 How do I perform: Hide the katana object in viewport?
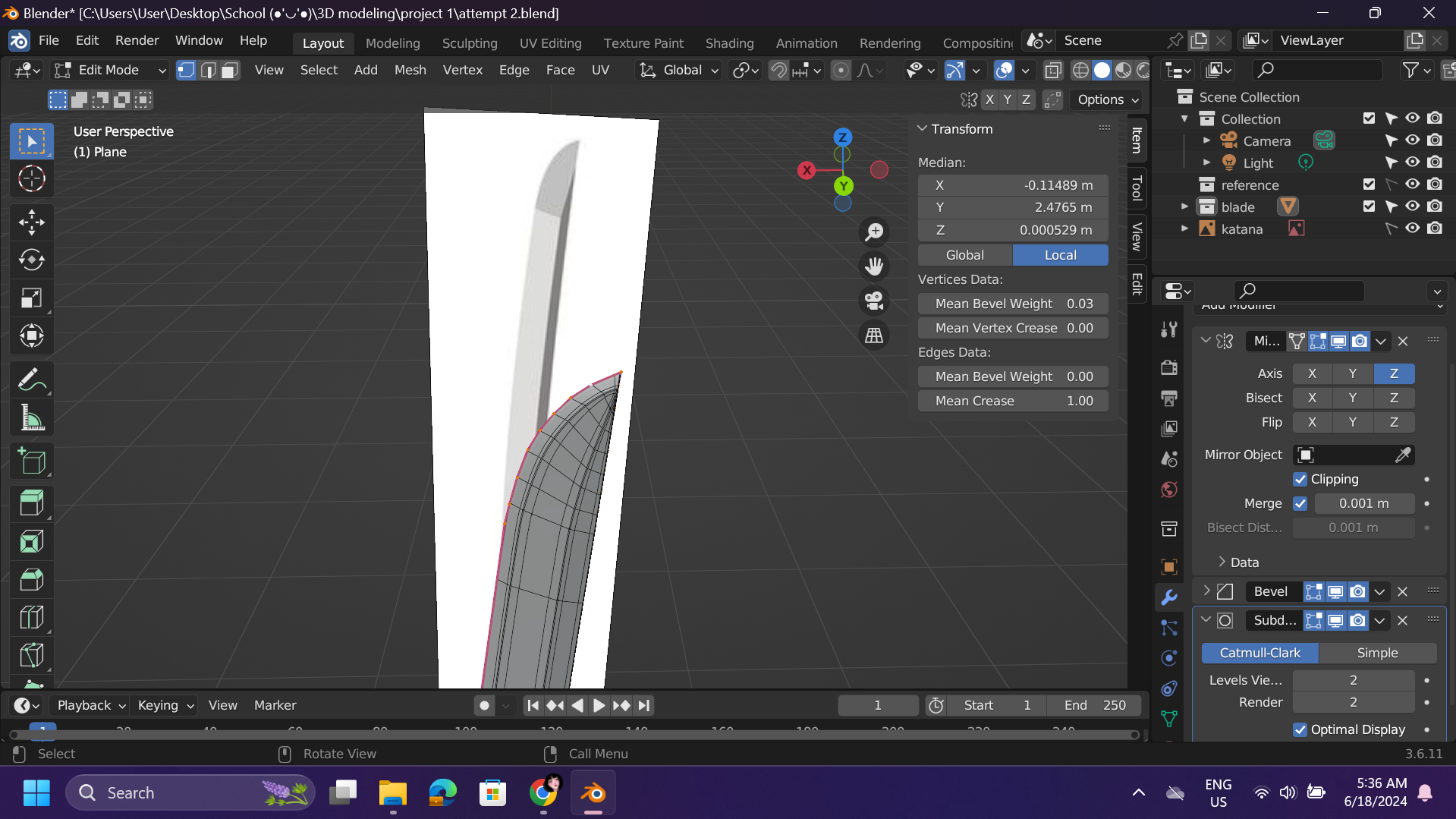[1412, 228]
